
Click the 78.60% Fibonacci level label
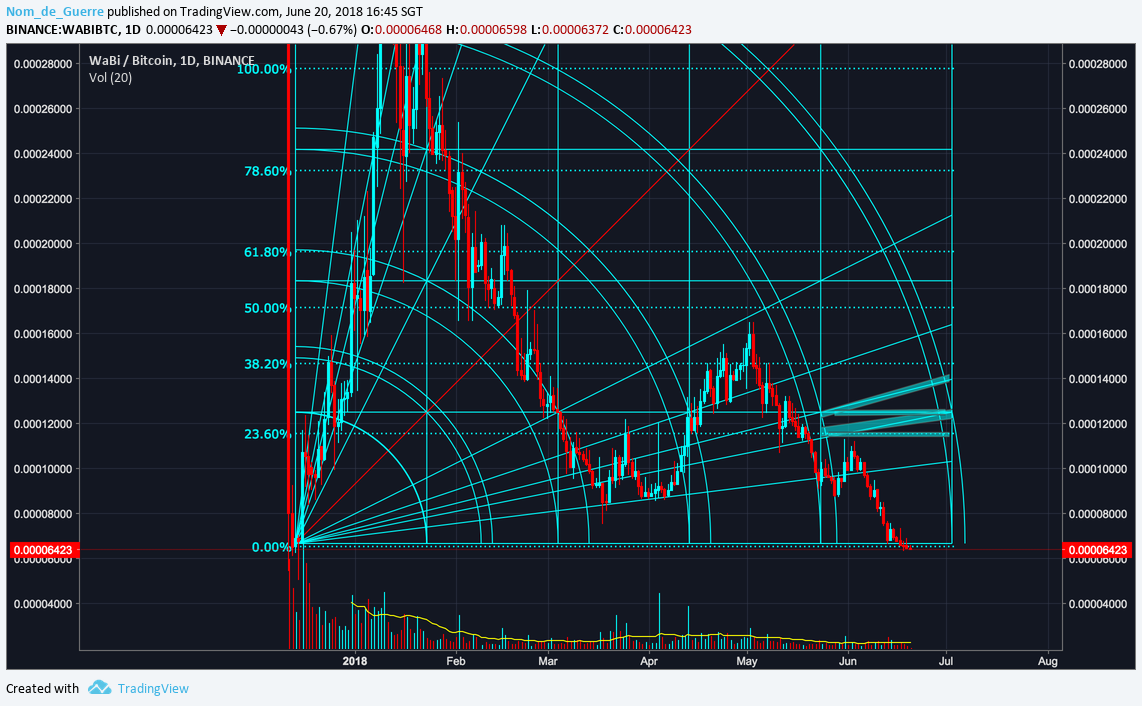(x=267, y=171)
